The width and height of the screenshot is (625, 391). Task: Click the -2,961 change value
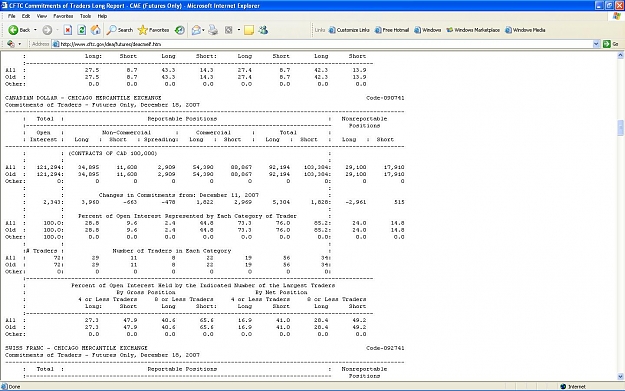[356, 202]
